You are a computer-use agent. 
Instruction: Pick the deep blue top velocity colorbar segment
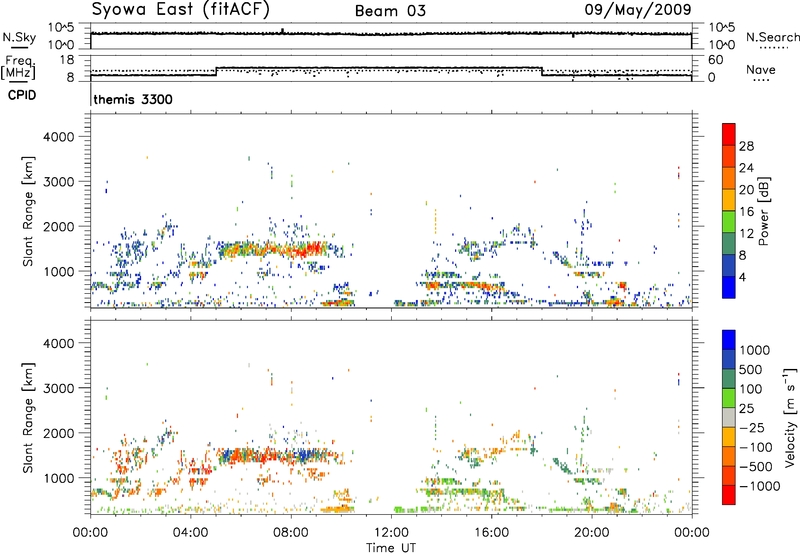(x=729, y=340)
